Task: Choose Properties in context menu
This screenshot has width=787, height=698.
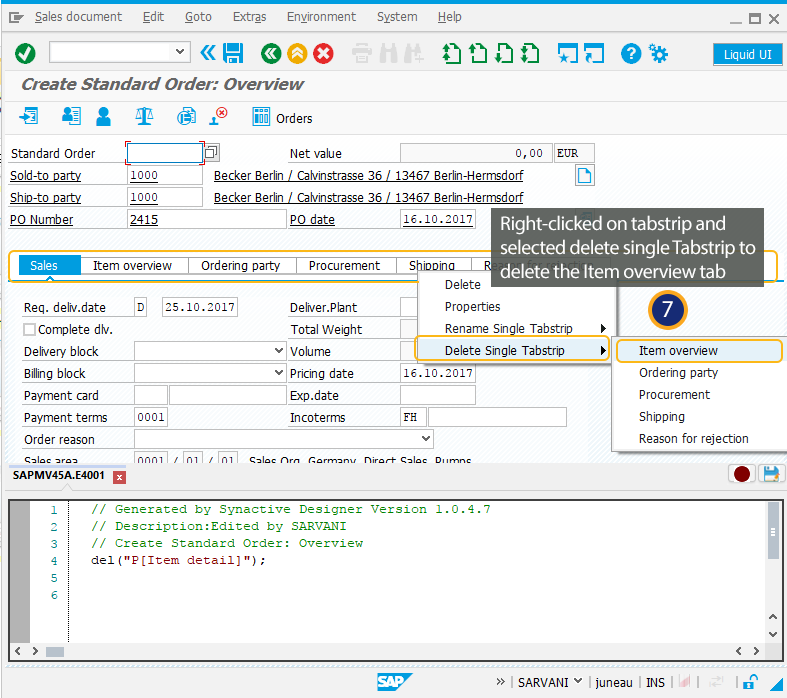Action: coord(472,307)
